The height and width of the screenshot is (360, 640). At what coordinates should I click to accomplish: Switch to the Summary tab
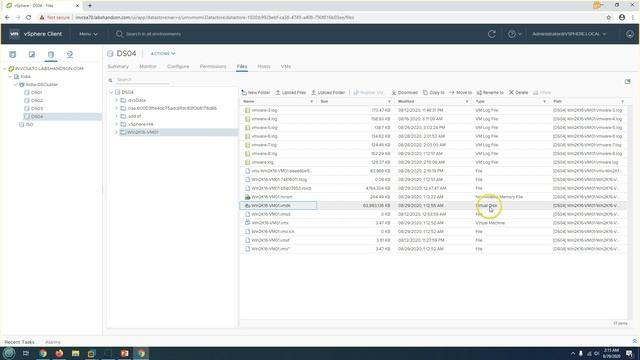coord(118,66)
